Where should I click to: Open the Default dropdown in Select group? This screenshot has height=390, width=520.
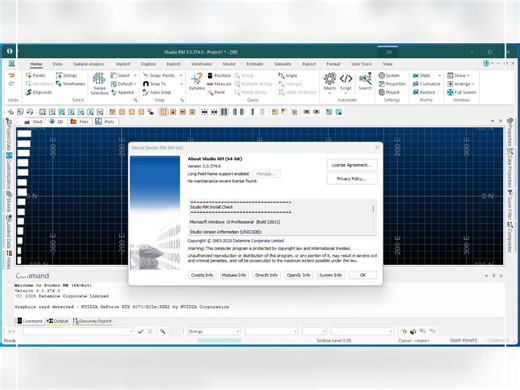[x=123, y=84]
